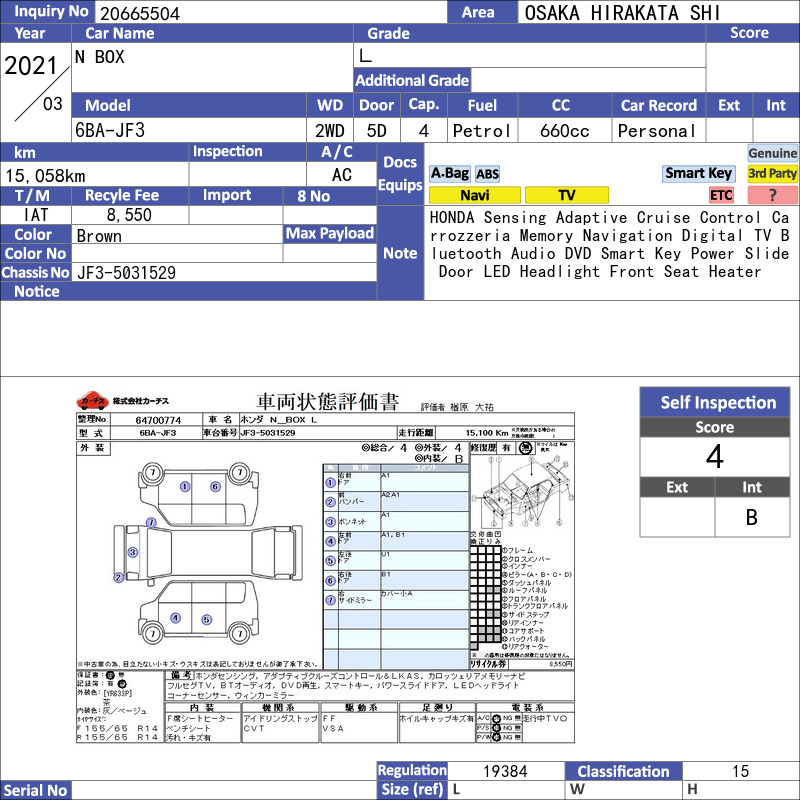Click the 660cc engine value
This screenshot has height=800, width=800.
point(564,131)
